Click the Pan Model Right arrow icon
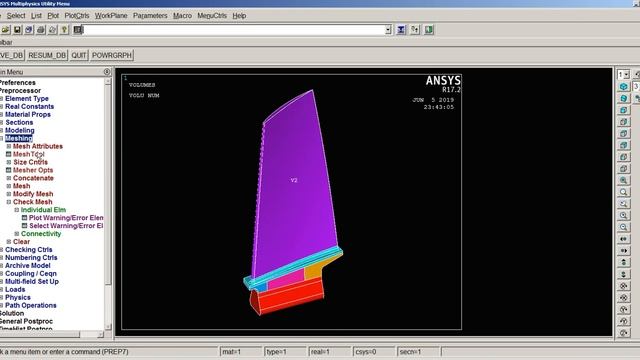 623,251
